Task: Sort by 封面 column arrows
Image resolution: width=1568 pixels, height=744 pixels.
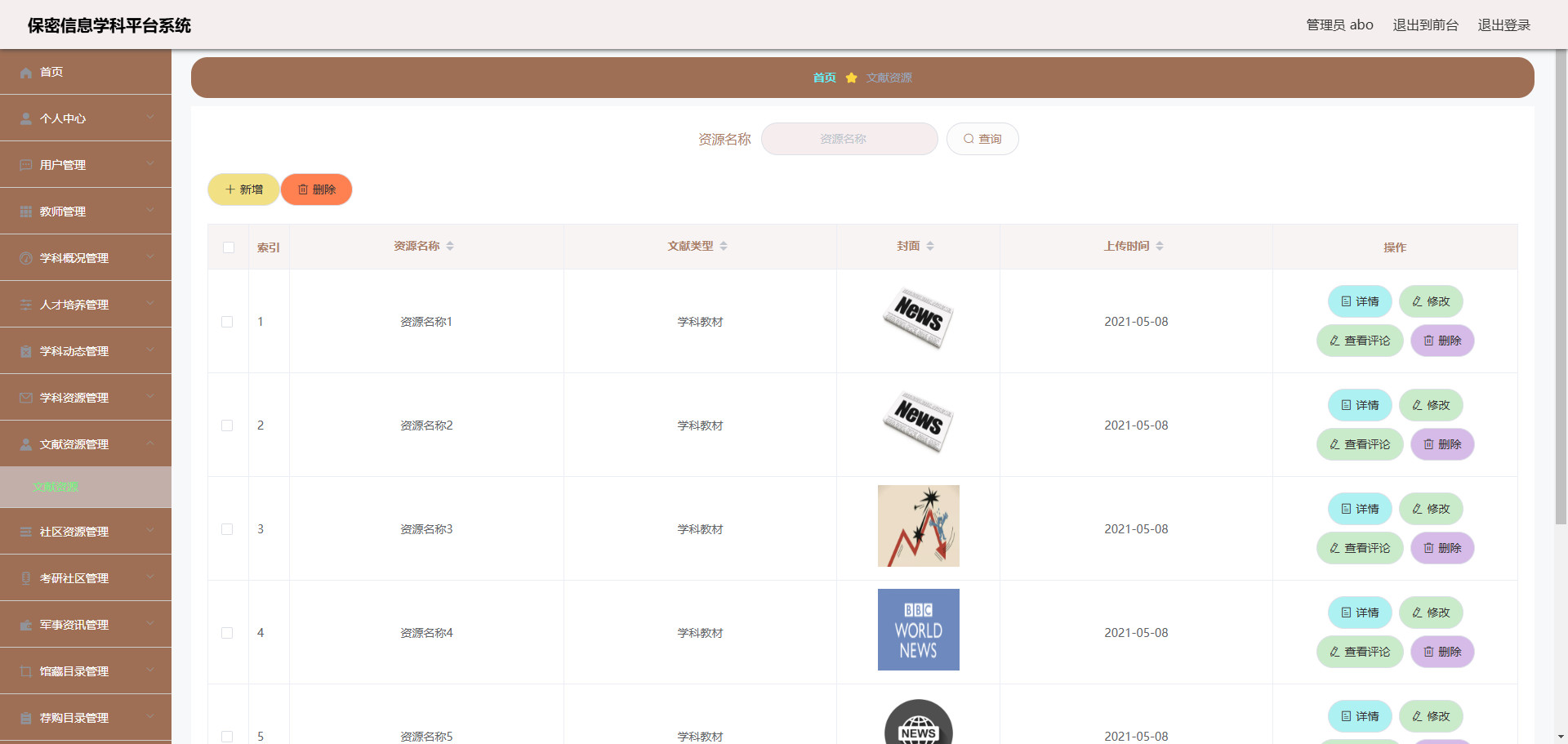Action: (930, 246)
